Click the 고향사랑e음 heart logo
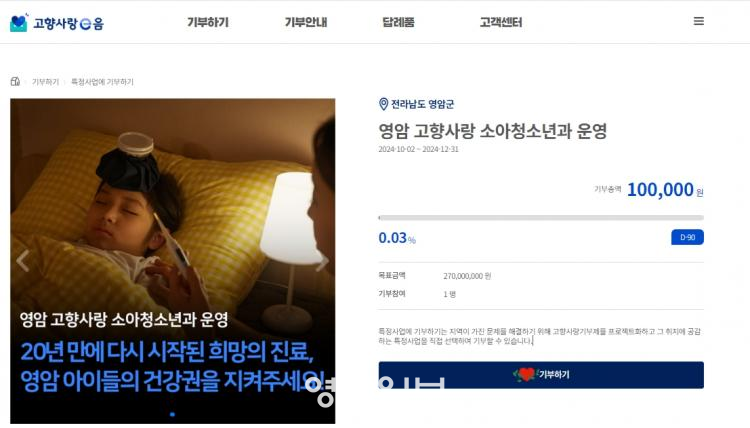 [x=19, y=22]
